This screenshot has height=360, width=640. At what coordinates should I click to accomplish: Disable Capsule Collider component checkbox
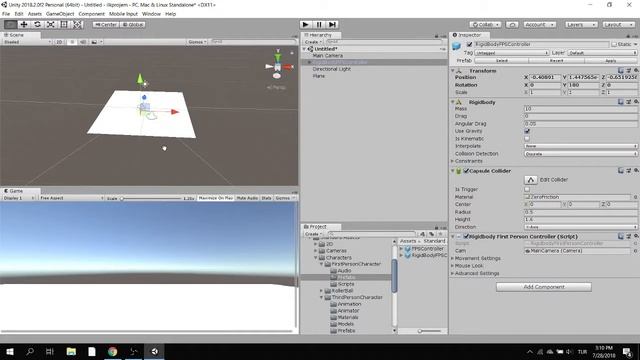coord(466,171)
